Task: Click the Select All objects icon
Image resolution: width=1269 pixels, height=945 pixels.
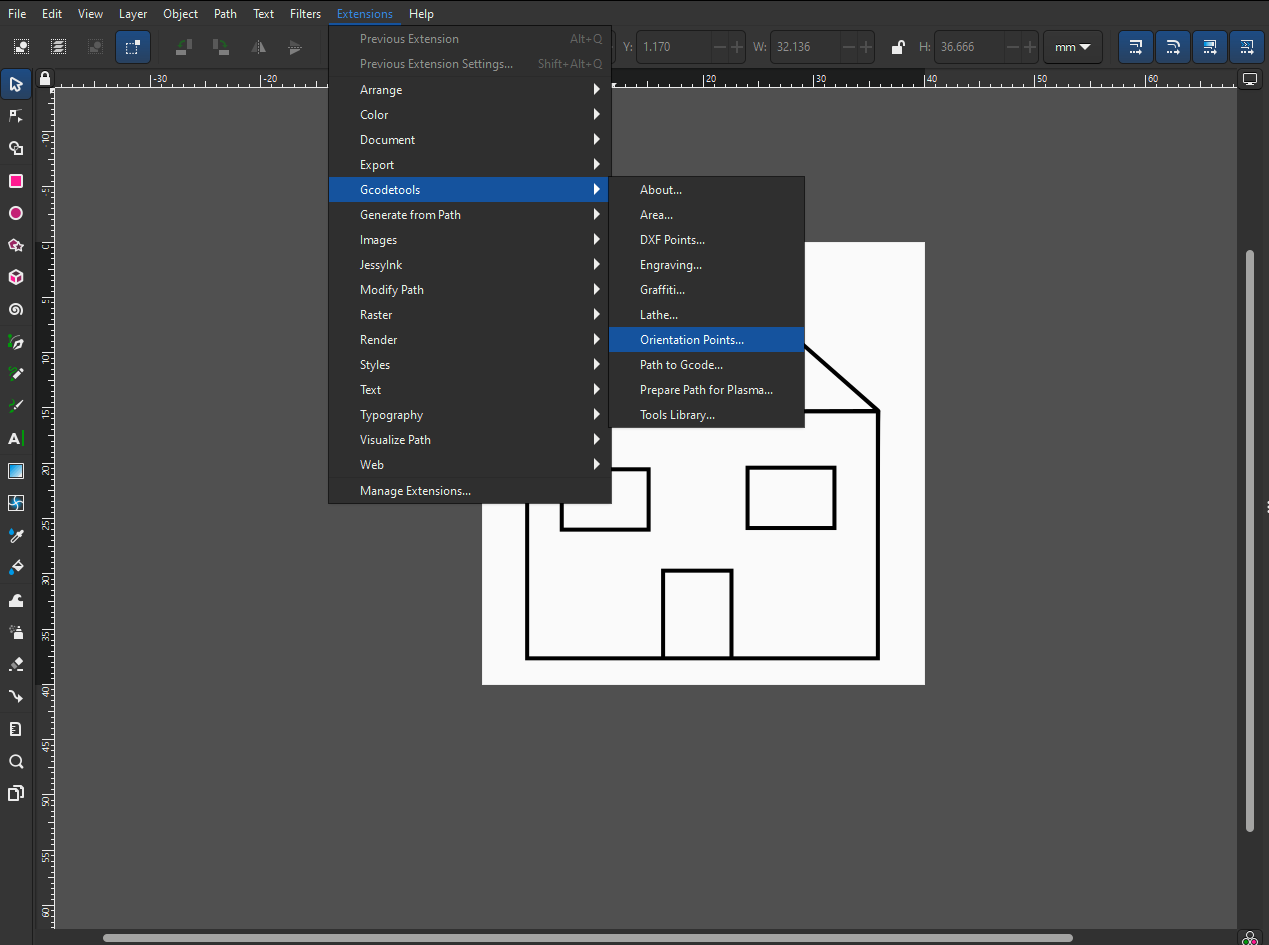Action: (x=21, y=47)
